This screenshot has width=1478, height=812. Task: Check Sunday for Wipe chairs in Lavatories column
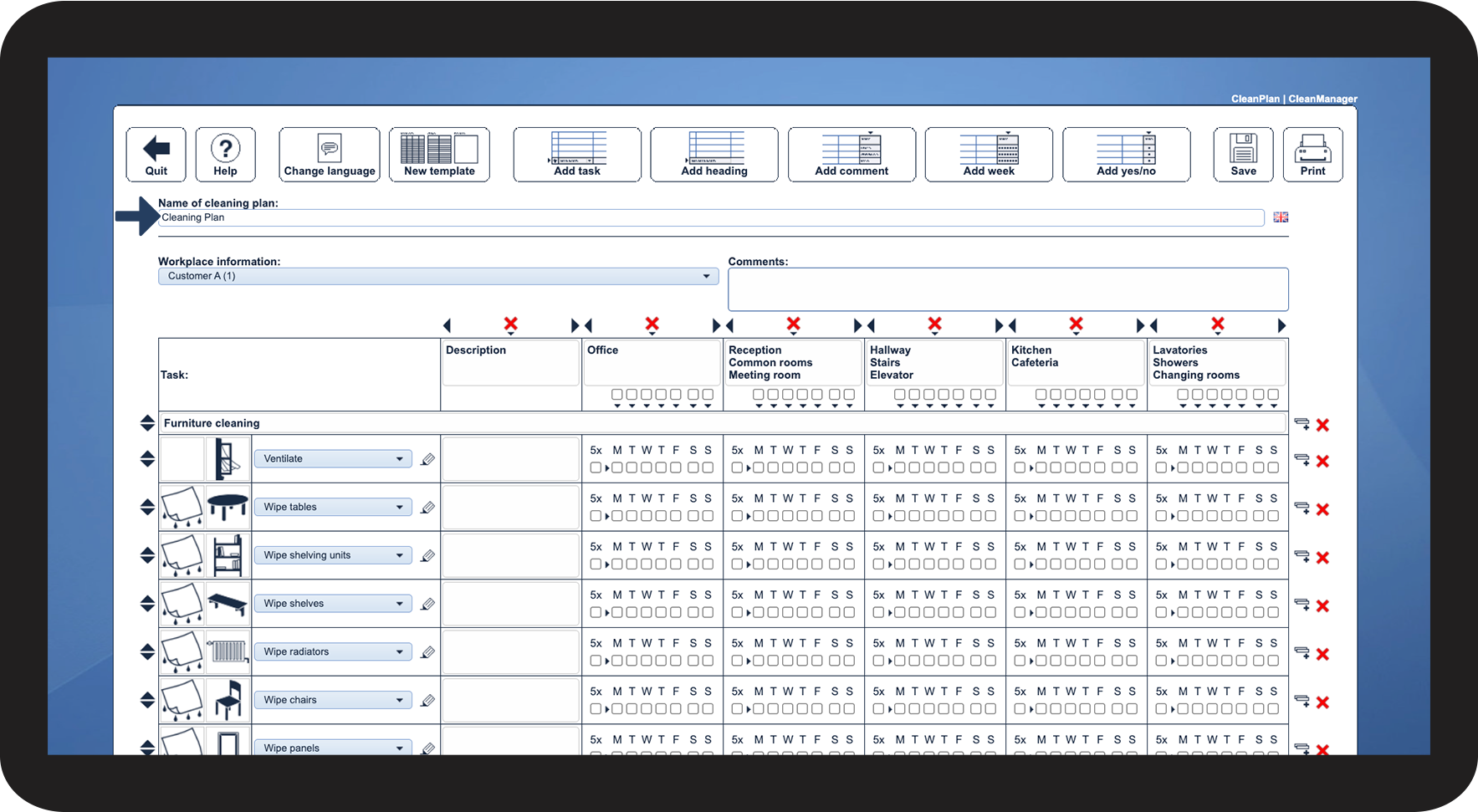tap(1273, 709)
